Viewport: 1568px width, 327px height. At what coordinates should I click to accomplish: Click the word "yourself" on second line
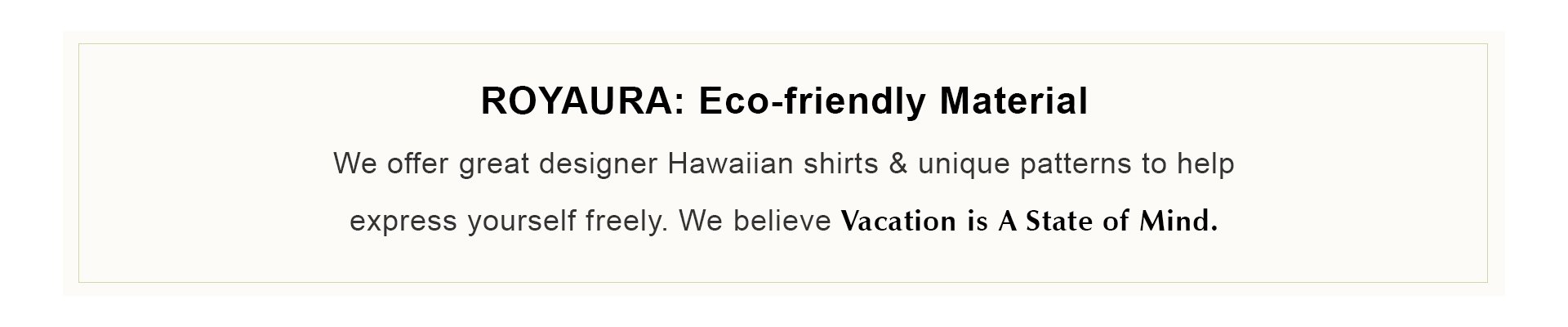pos(522,222)
